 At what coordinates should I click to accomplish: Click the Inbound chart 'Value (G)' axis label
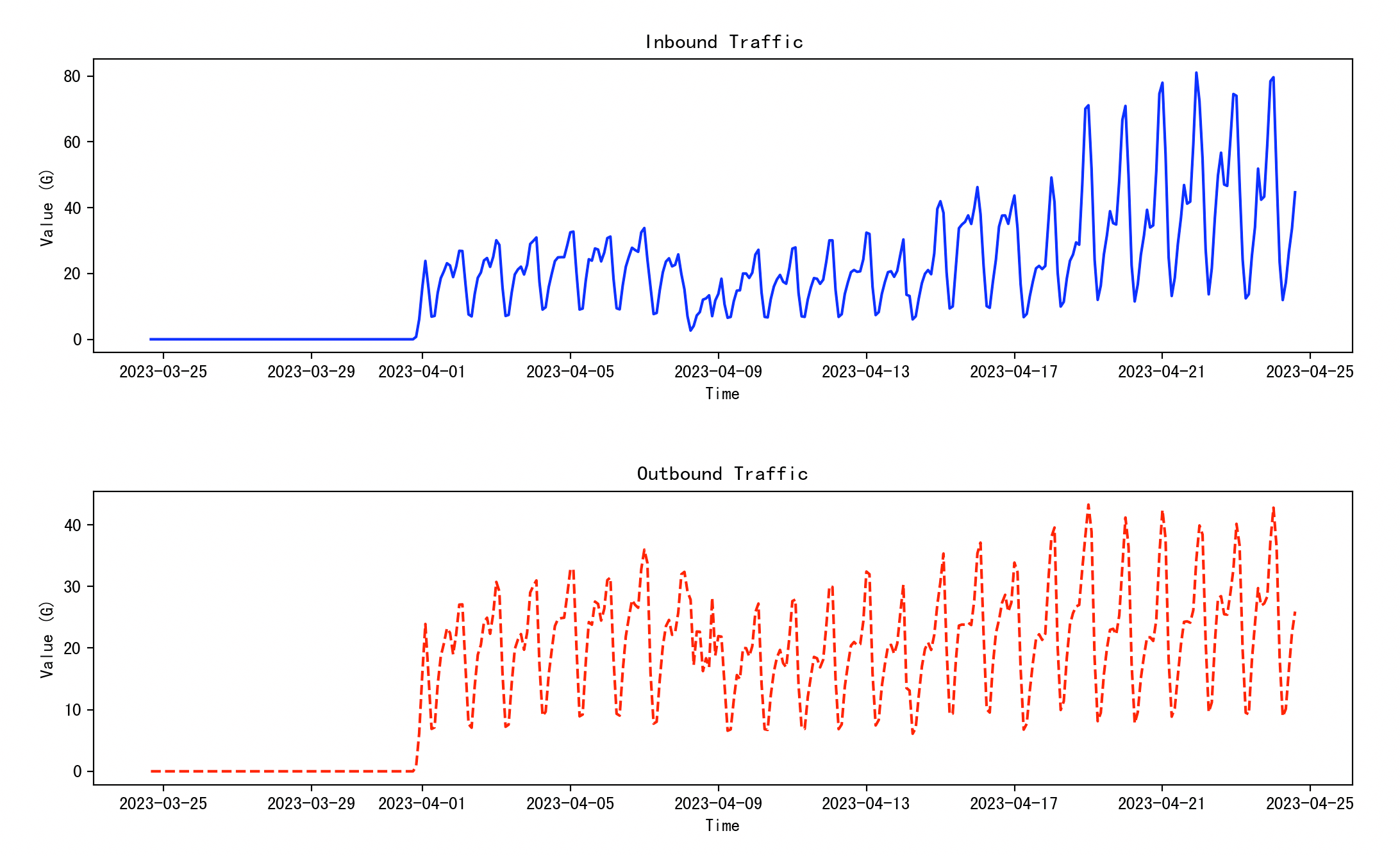(x=46, y=208)
